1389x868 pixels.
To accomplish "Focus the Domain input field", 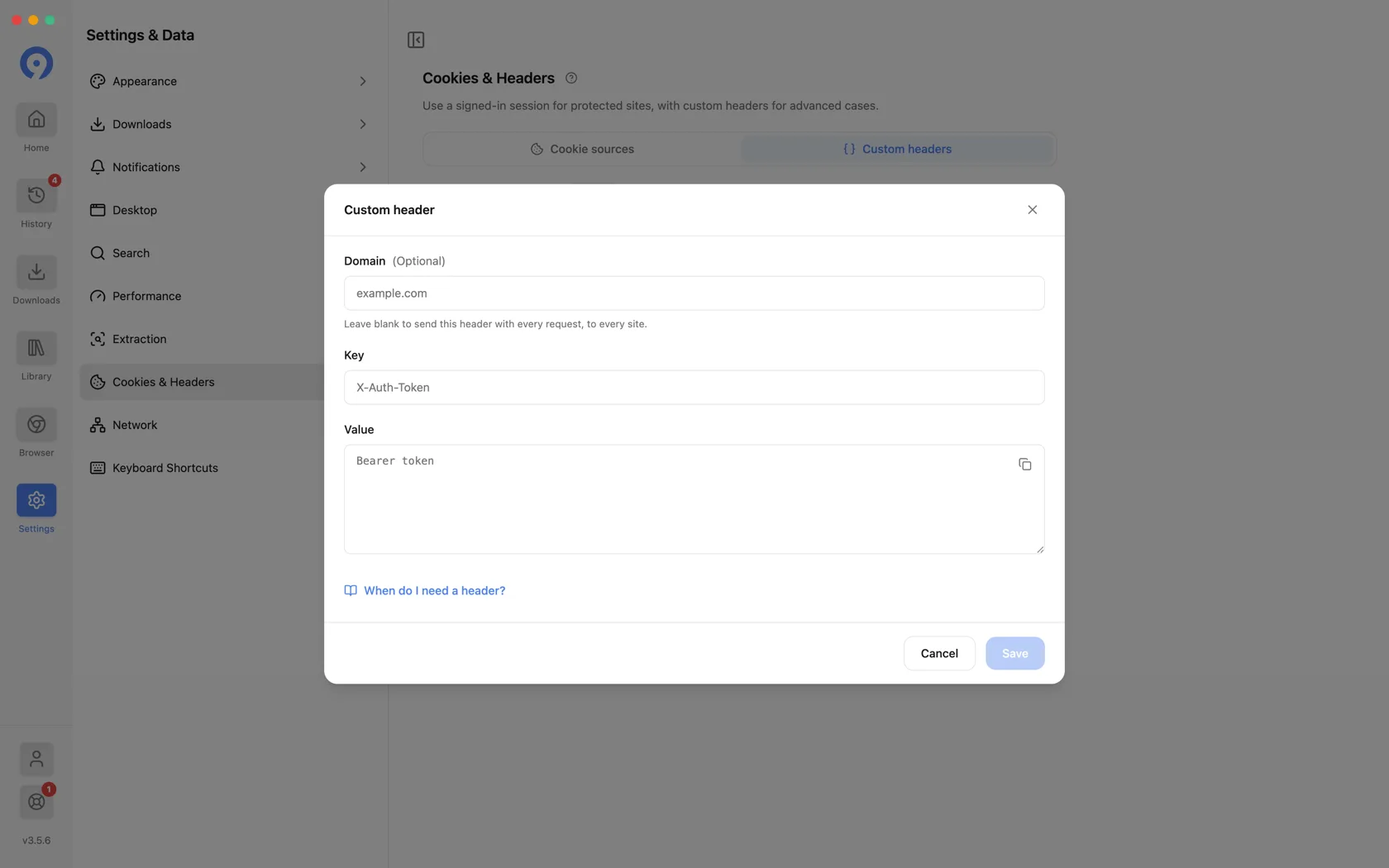I will click(x=694, y=293).
